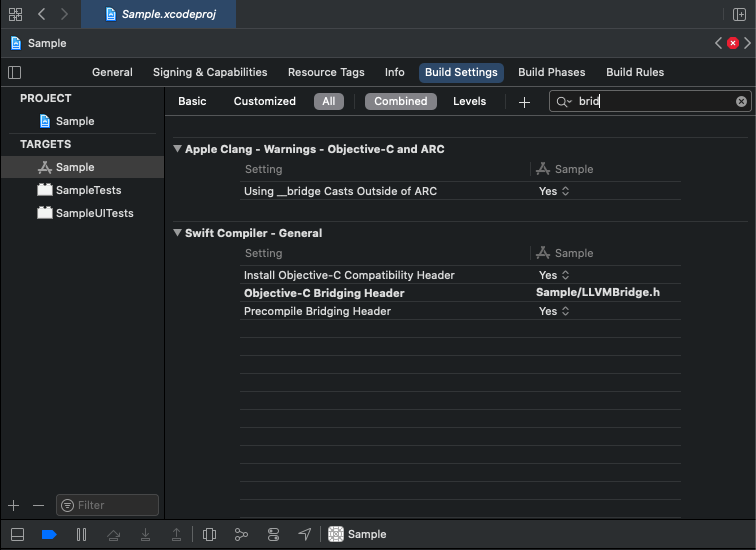
Task: Jump to previous issue chevron
Action: click(x=718, y=43)
